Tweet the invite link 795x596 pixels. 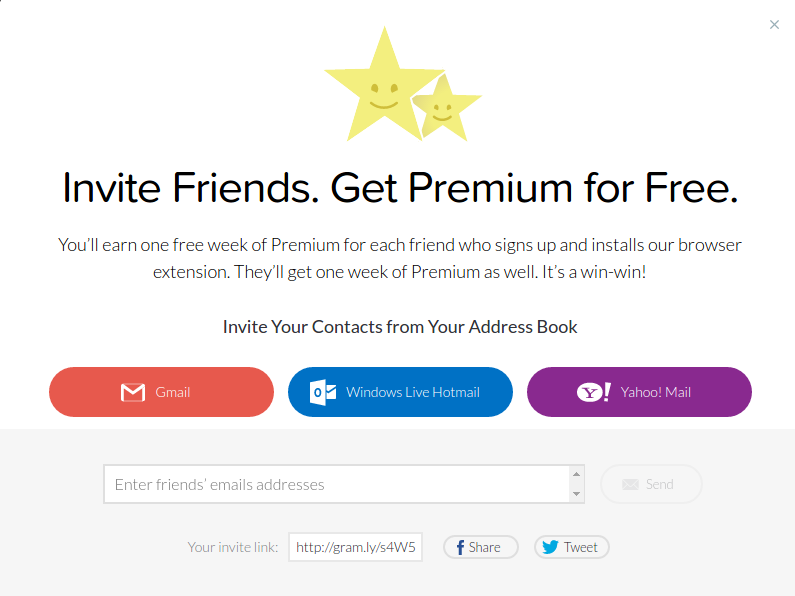tap(572, 548)
